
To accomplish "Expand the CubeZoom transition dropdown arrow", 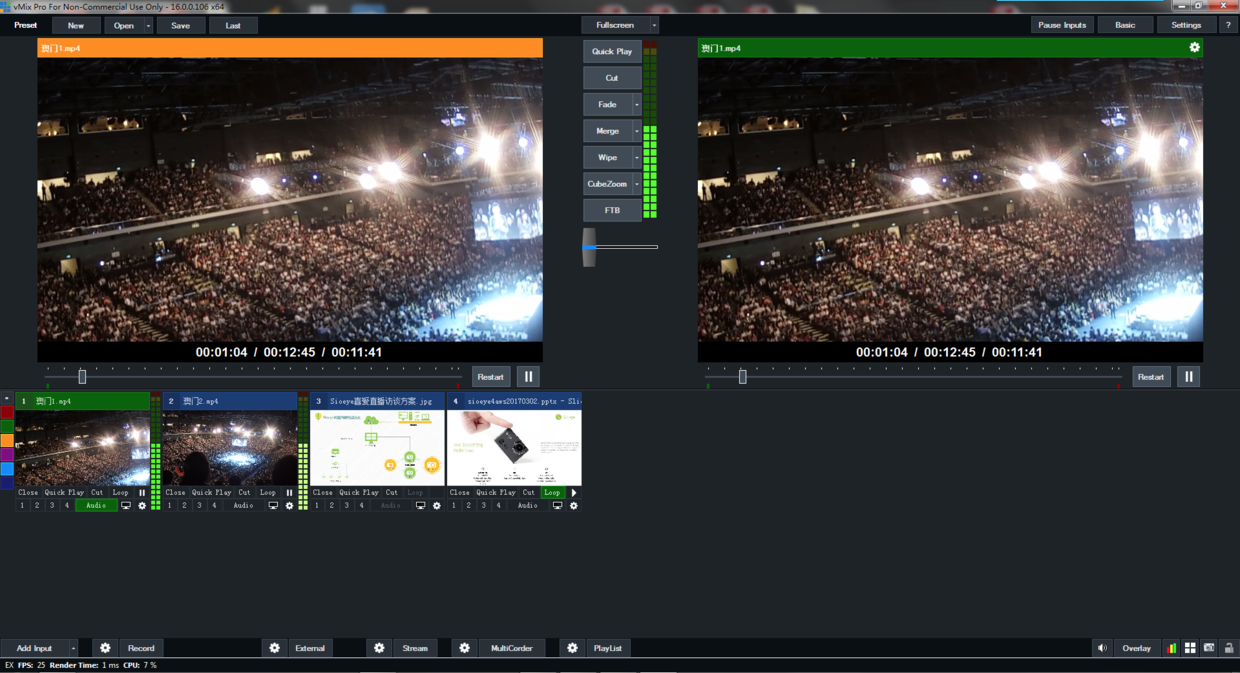I will 636,184.
